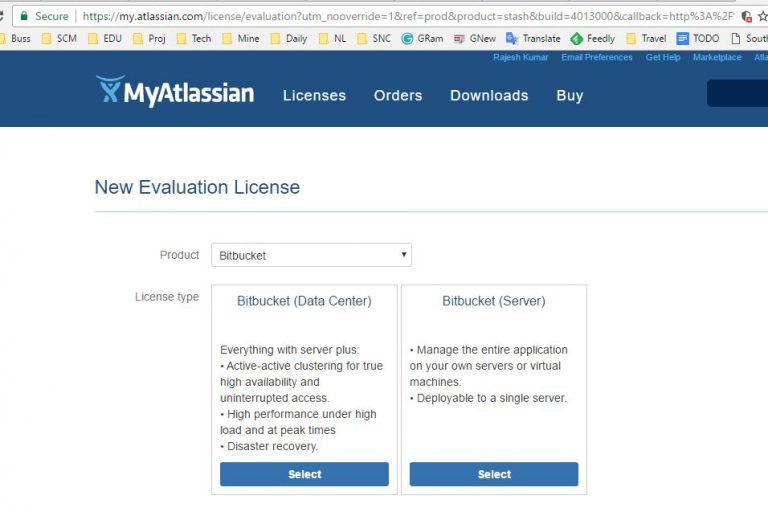Go to the Orders menu
This screenshot has height=512, width=768.
[x=398, y=95]
